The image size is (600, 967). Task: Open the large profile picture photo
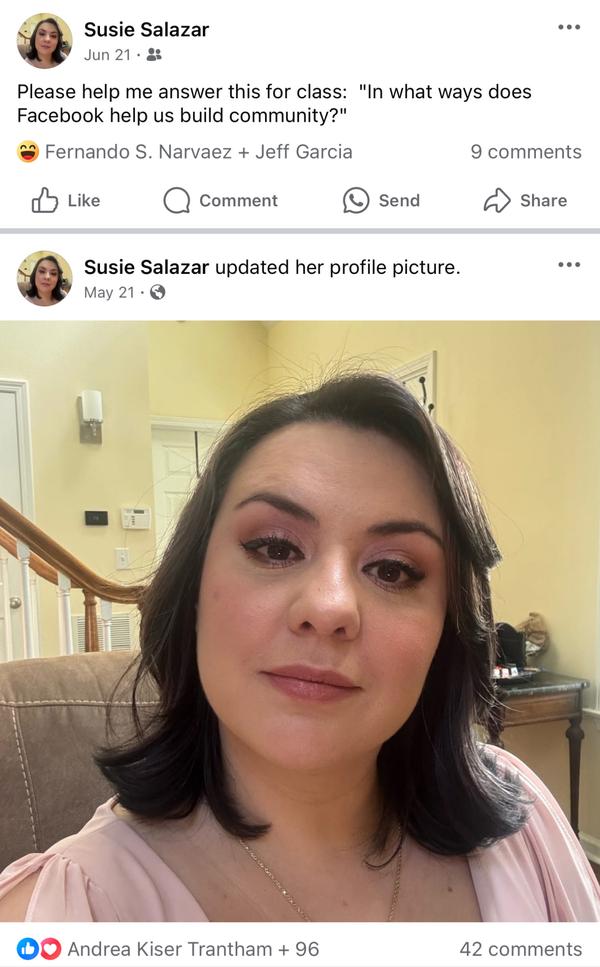click(300, 621)
